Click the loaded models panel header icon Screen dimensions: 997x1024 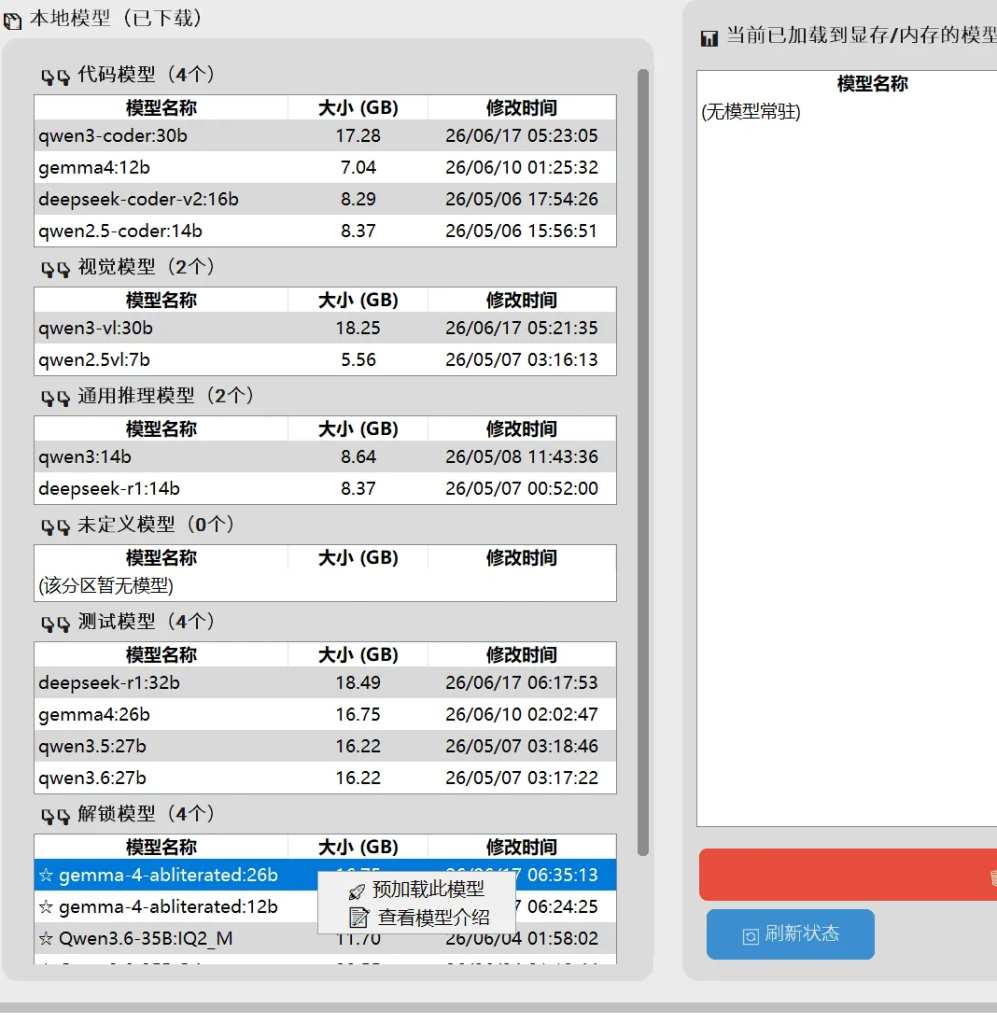[709, 38]
